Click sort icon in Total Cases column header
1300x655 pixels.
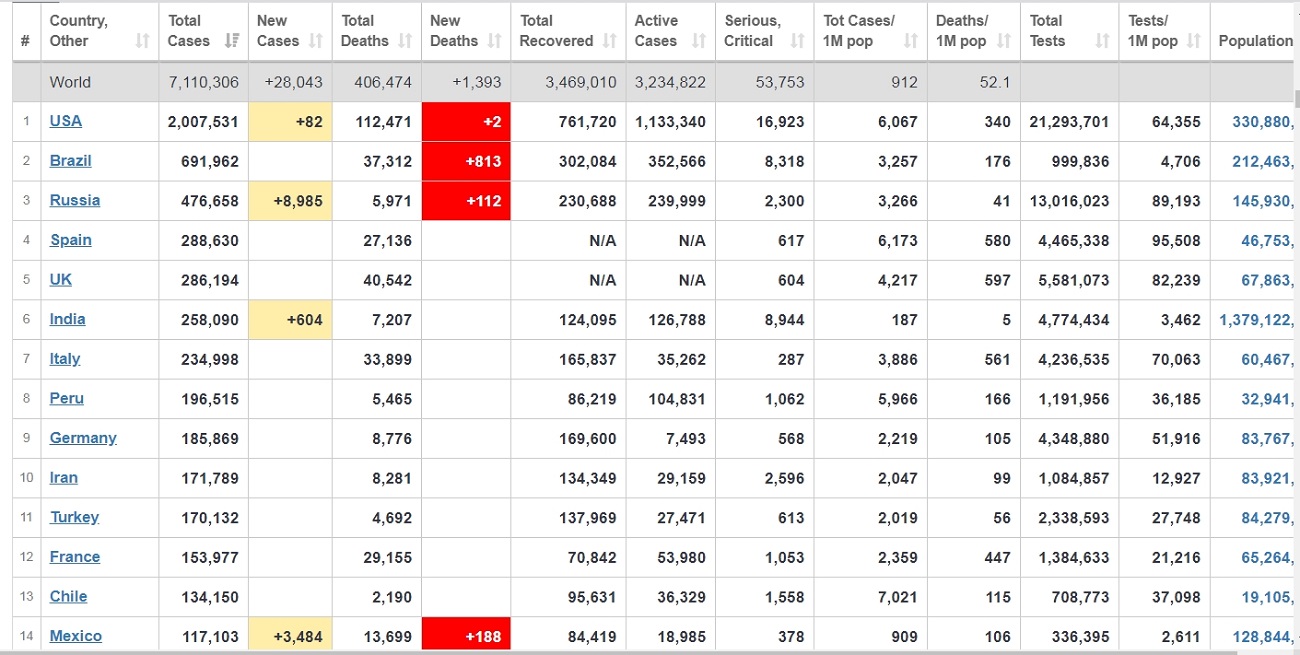pos(232,41)
